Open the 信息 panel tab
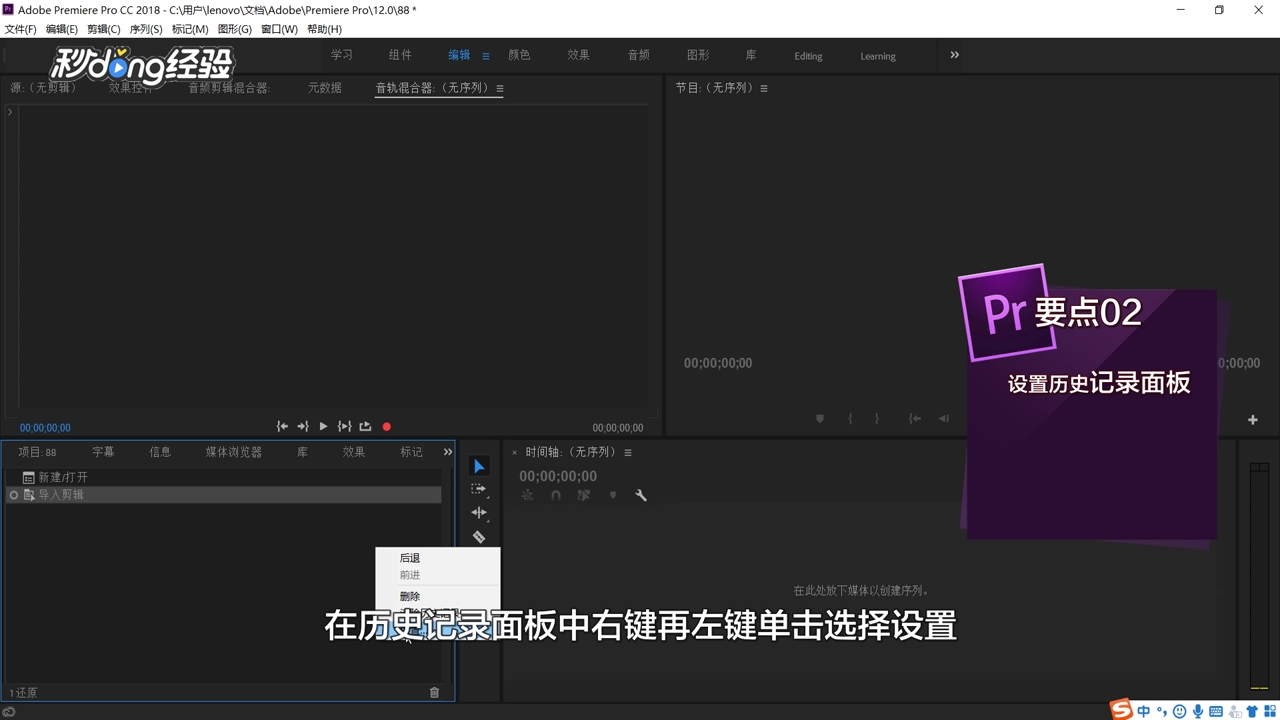Viewport: 1280px width, 720px height. 160,452
